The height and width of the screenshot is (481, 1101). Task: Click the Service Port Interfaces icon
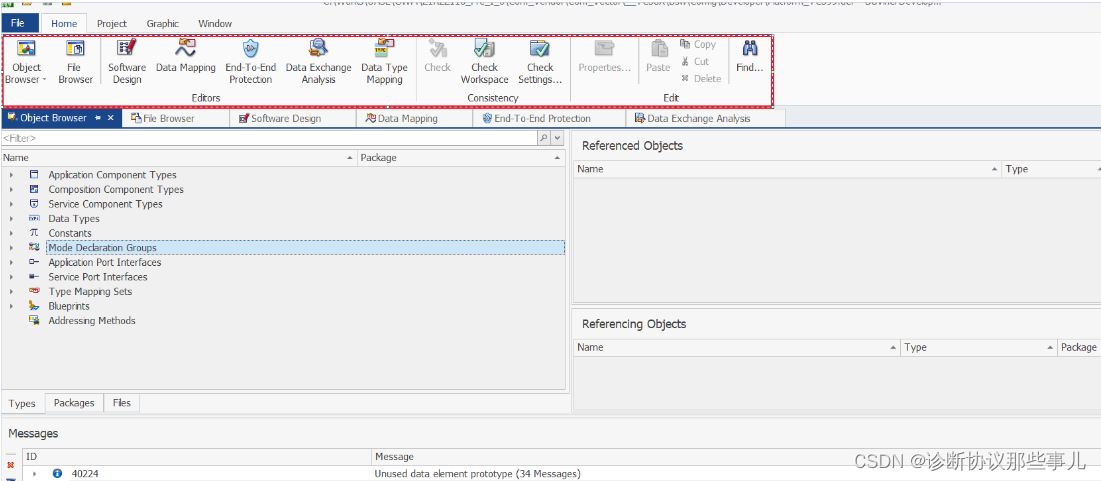[34, 277]
